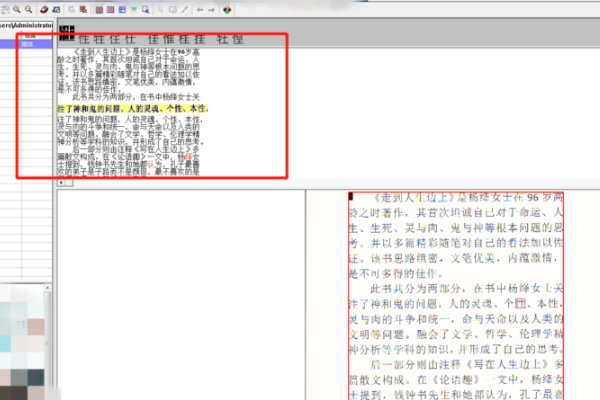Click the red marked character 认 in the recognized text
The image size is (600, 400).
(152, 164)
